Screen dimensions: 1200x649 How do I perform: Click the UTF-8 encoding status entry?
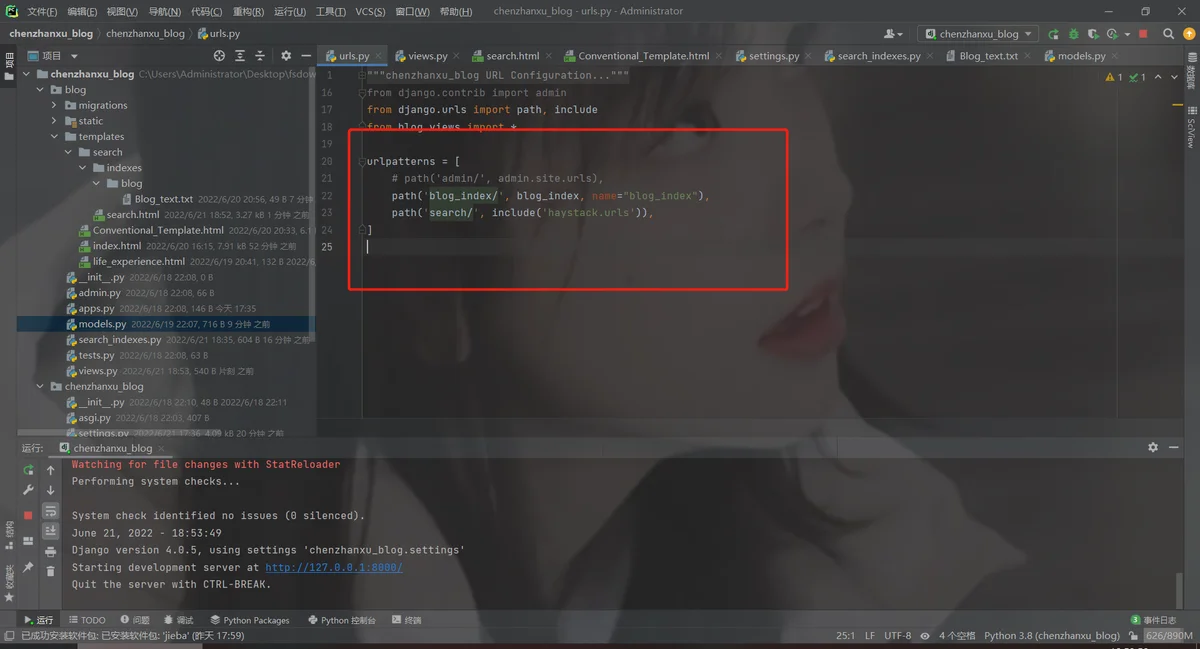point(897,635)
